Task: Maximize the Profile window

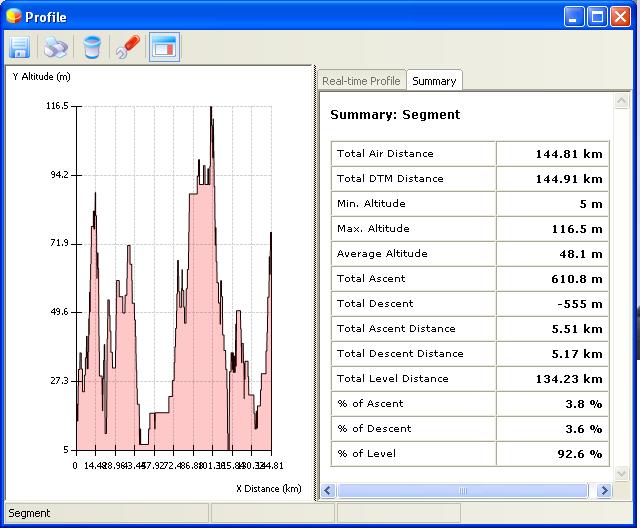Action: point(597,17)
